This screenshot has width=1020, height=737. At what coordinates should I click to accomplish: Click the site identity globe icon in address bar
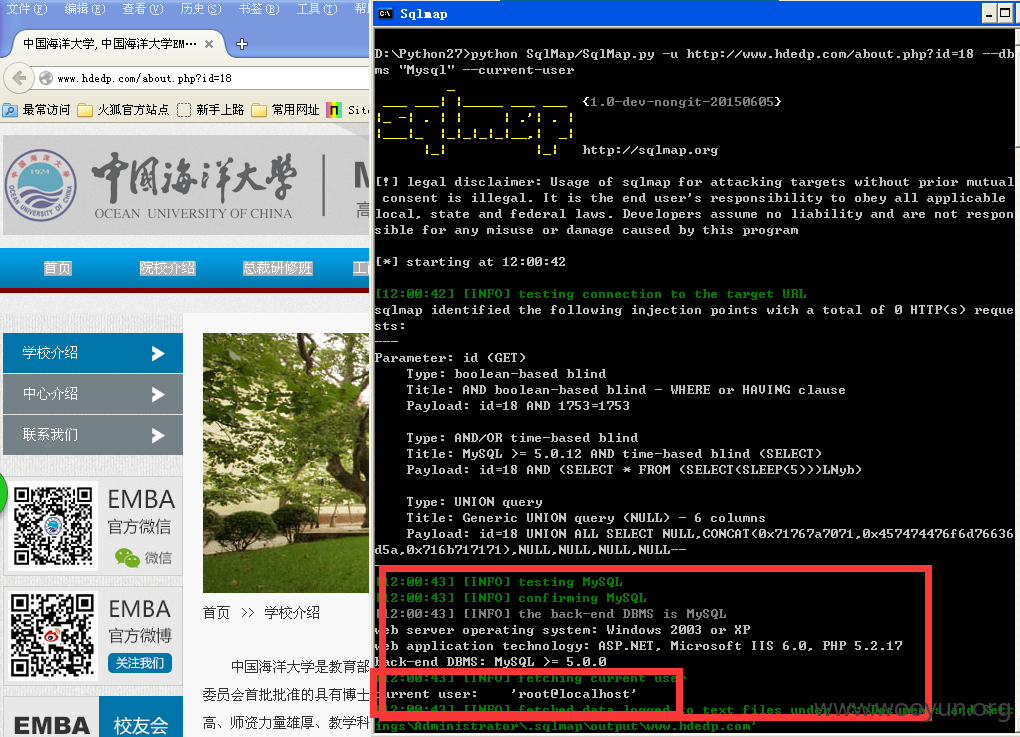coord(46,78)
